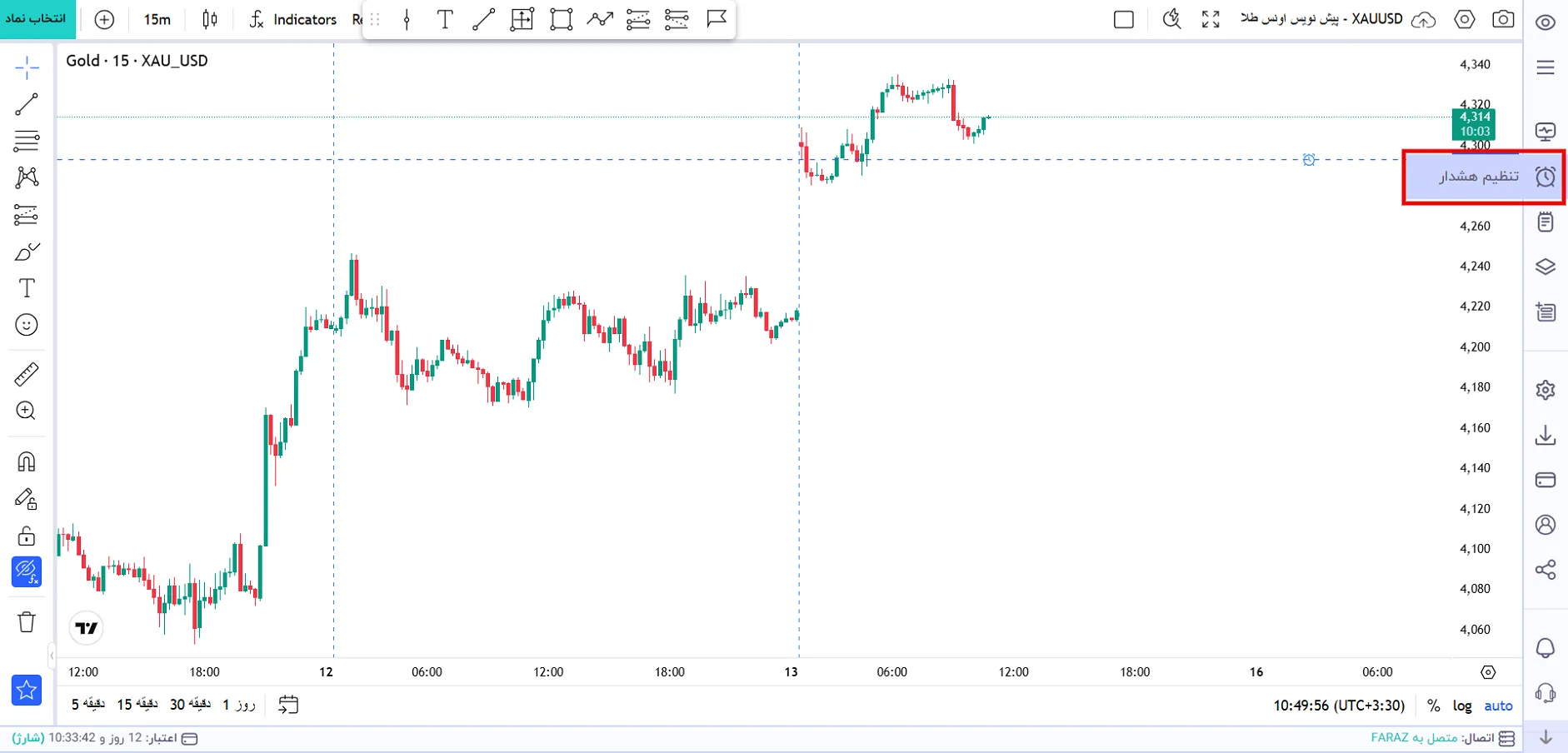Screen dimensions: 1568x753
Task: Open the go-to-date calendar icon
Action: pyautogui.click(x=288, y=705)
